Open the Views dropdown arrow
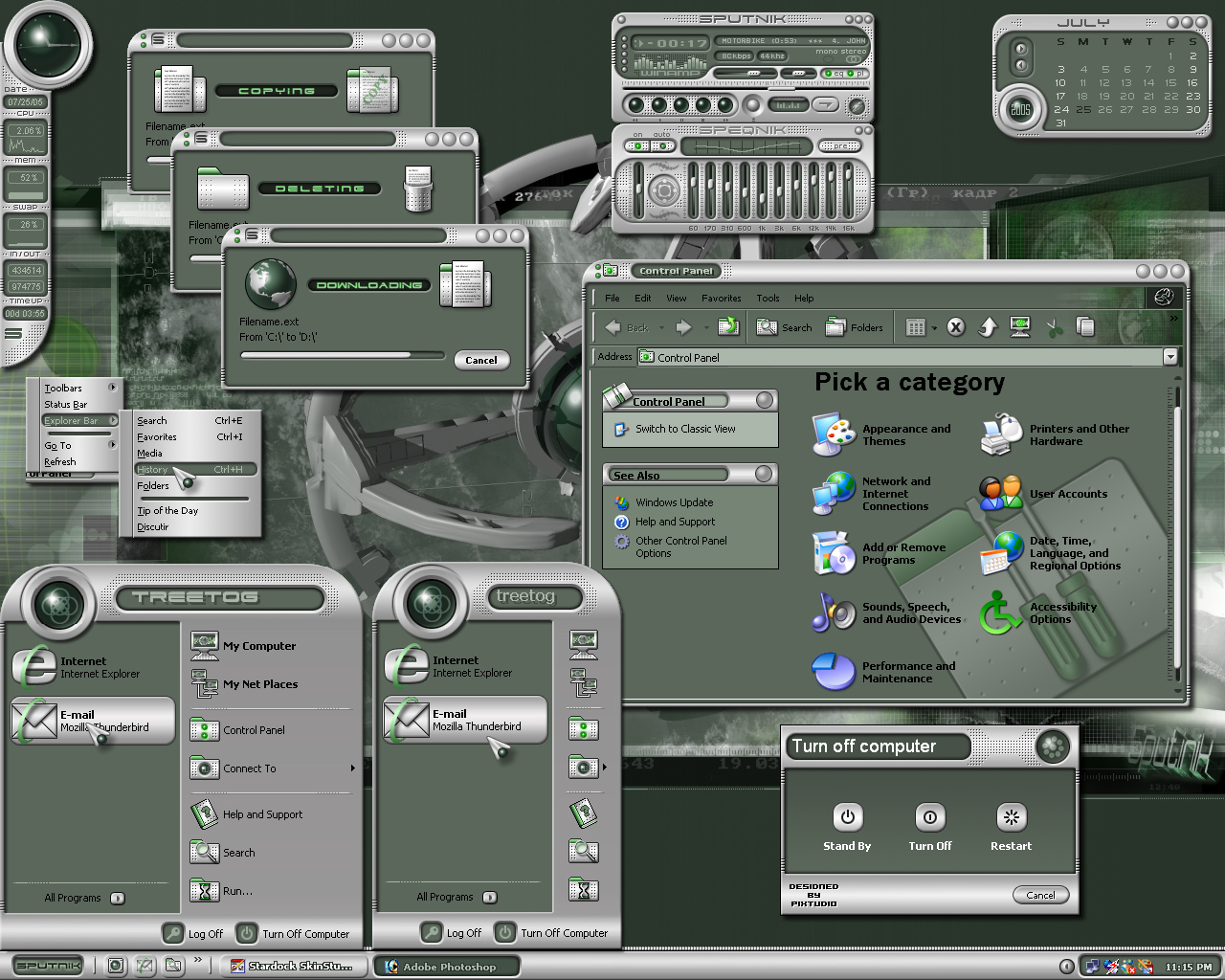 coord(934,328)
